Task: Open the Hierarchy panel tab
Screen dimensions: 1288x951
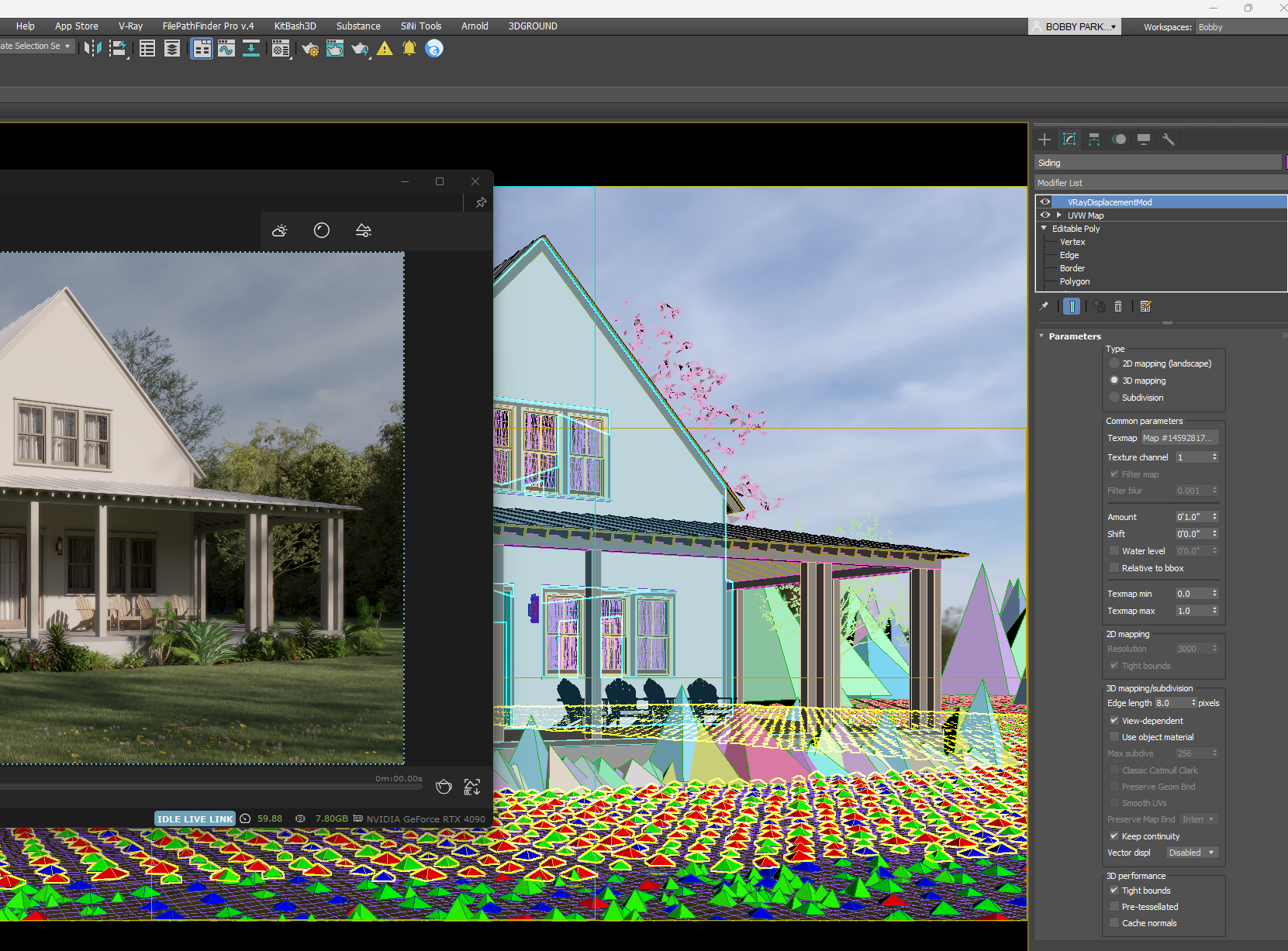Action: coord(1094,140)
